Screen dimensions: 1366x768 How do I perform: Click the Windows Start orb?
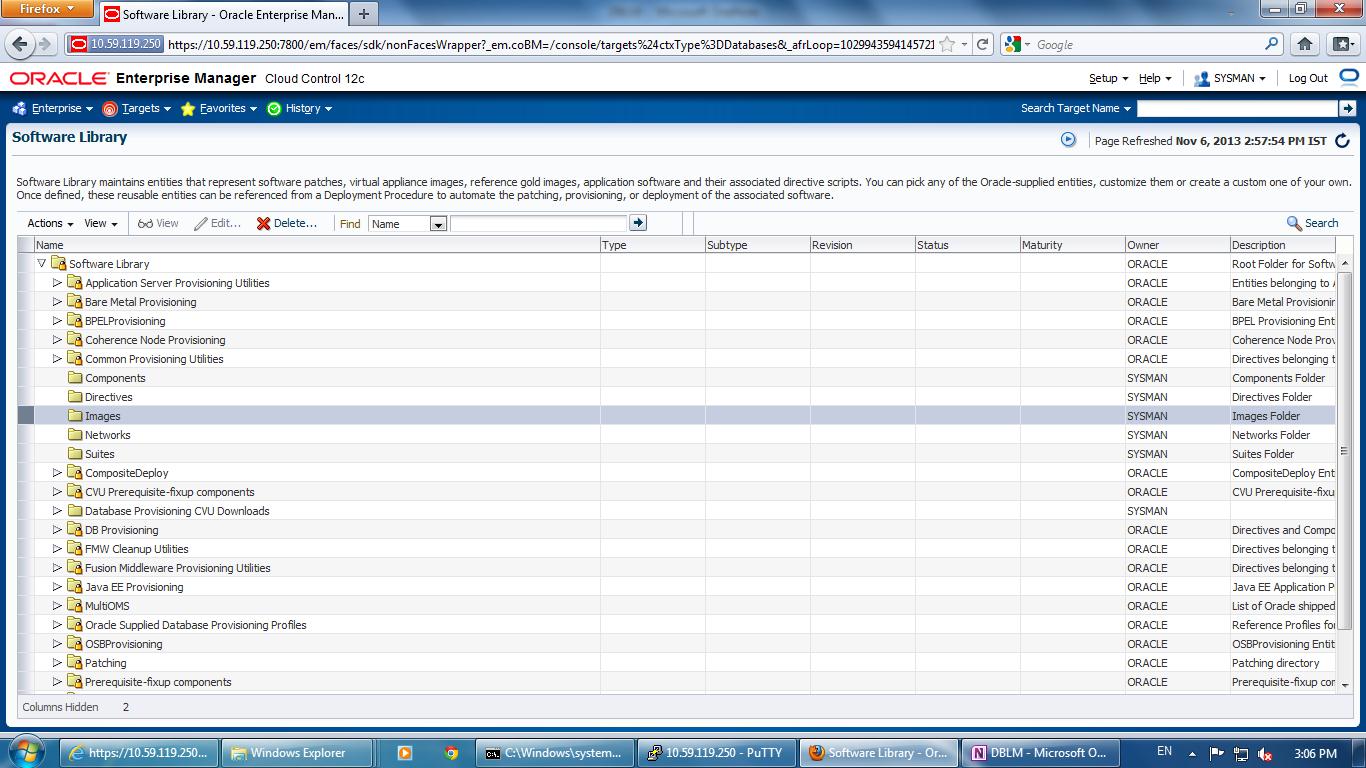pyautogui.click(x=27, y=752)
